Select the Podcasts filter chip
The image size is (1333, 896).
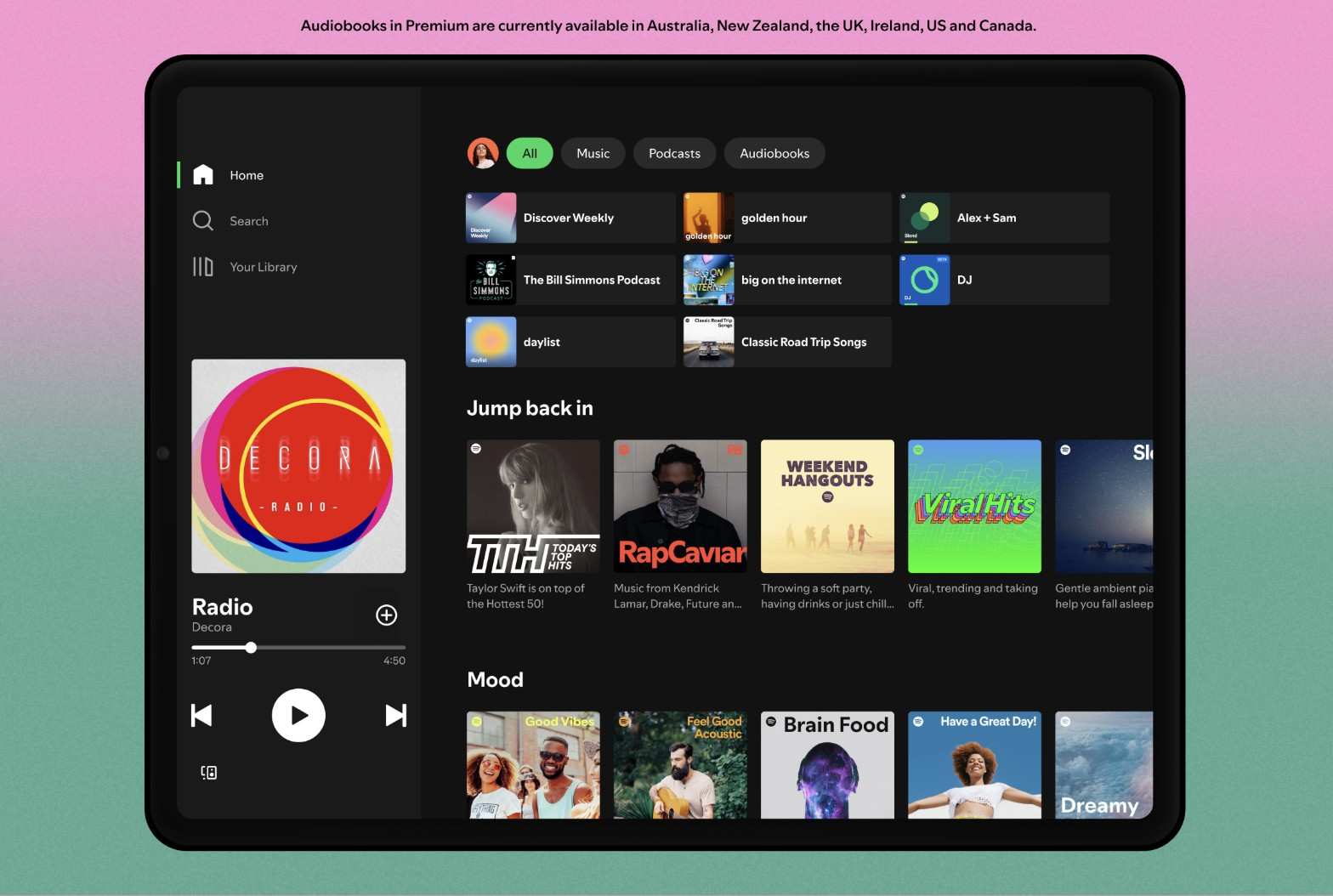tap(675, 153)
